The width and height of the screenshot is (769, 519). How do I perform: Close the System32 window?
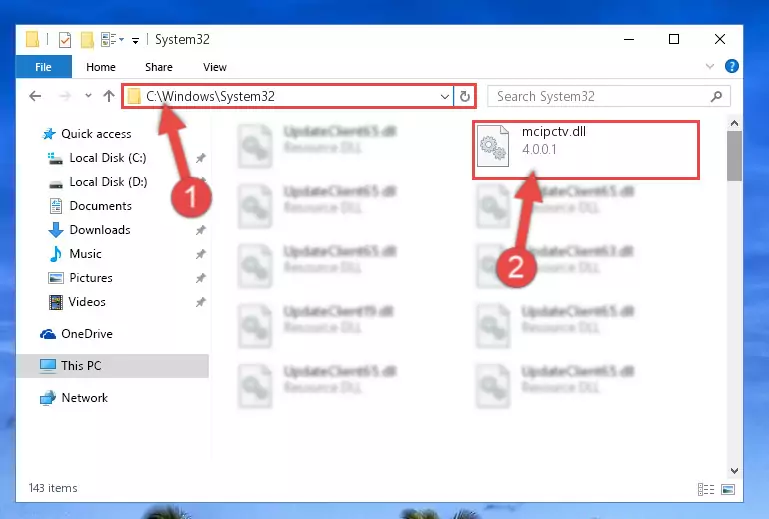pyautogui.click(x=719, y=39)
